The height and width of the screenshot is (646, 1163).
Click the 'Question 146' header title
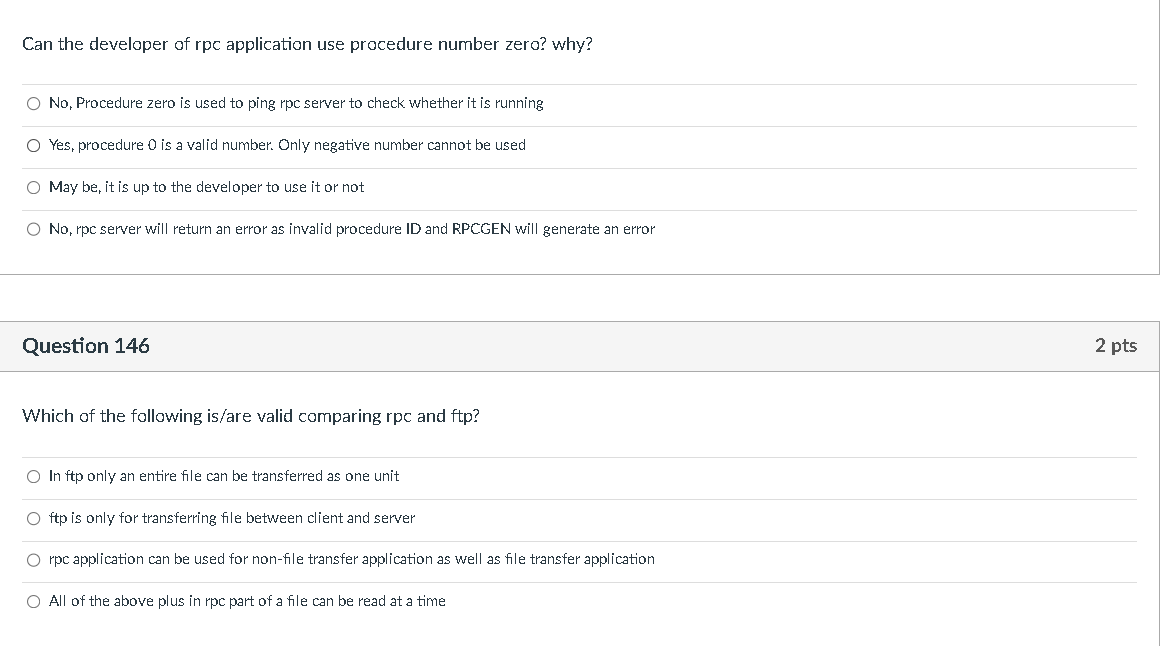click(86, 346)
